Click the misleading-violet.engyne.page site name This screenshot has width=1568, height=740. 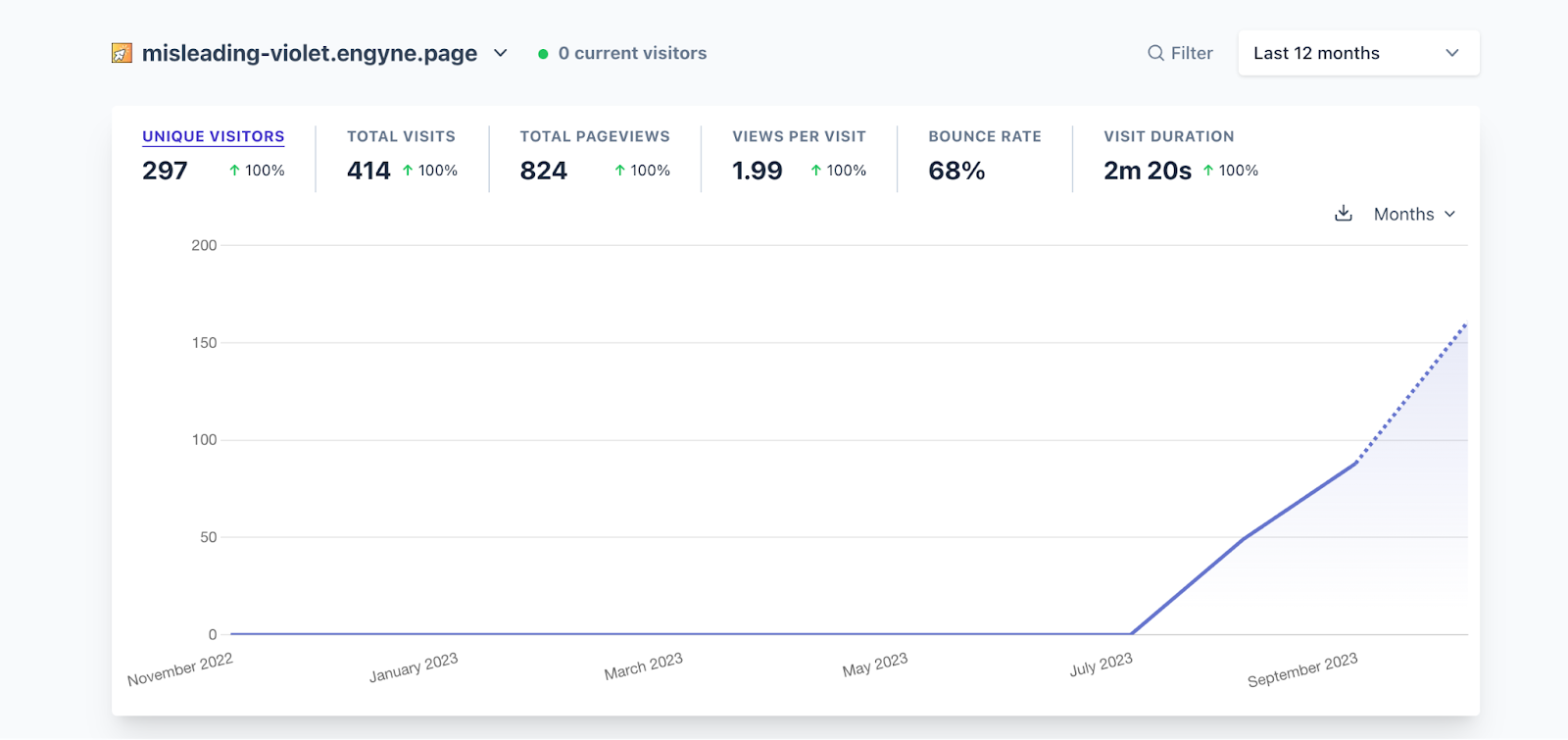pyautogui.click(x=310, y=53)
